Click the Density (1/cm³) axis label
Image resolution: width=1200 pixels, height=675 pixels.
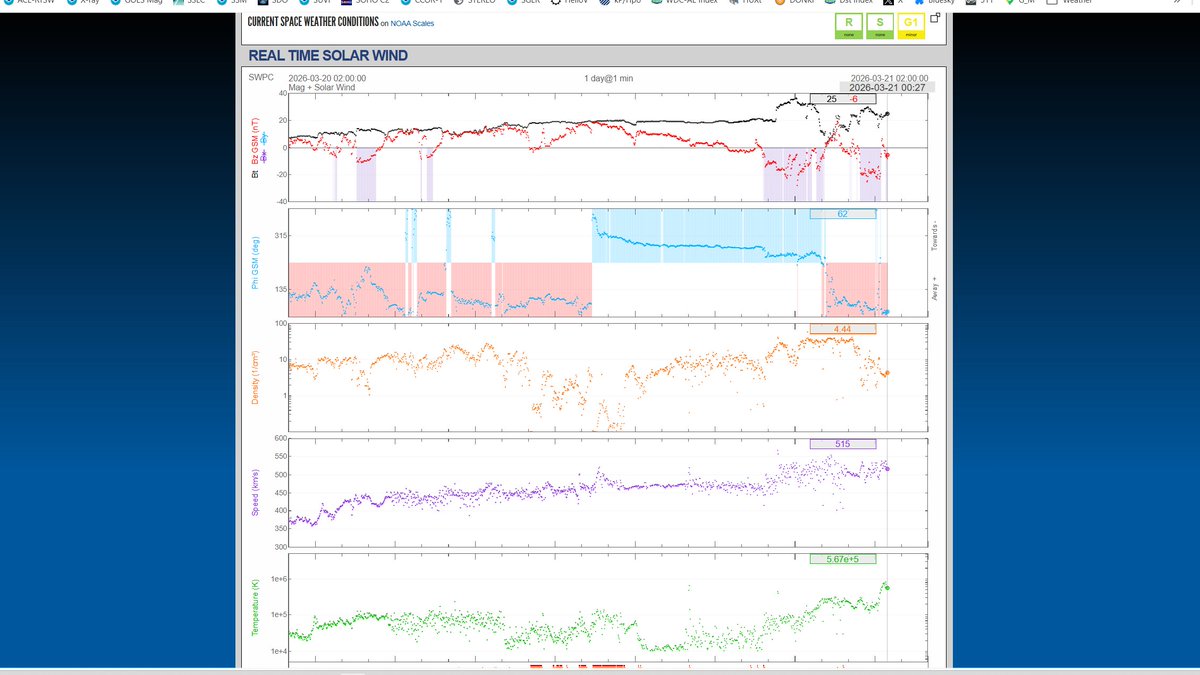point(255,377)
